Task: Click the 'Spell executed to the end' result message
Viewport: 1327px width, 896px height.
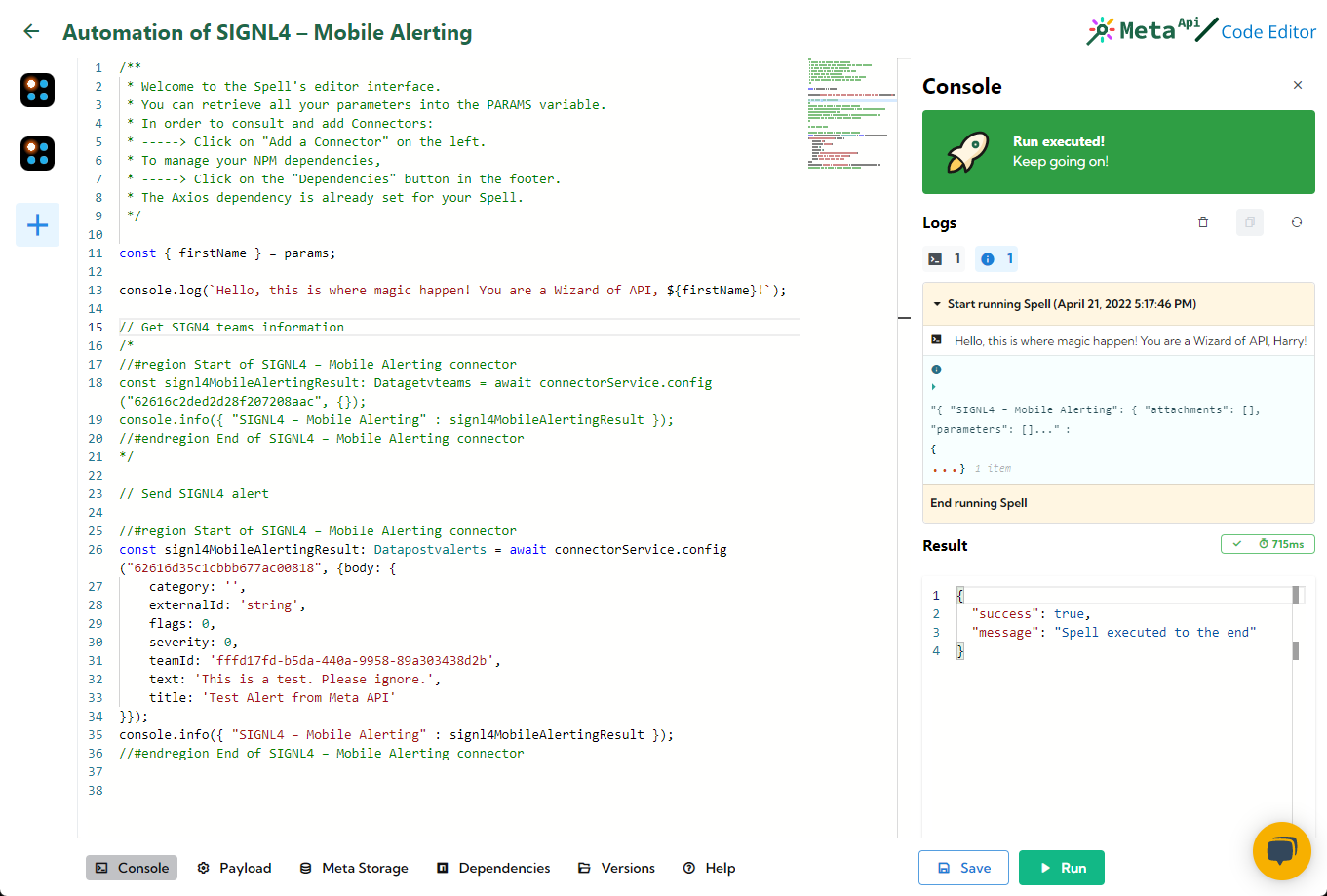Action: point(1155,632)
